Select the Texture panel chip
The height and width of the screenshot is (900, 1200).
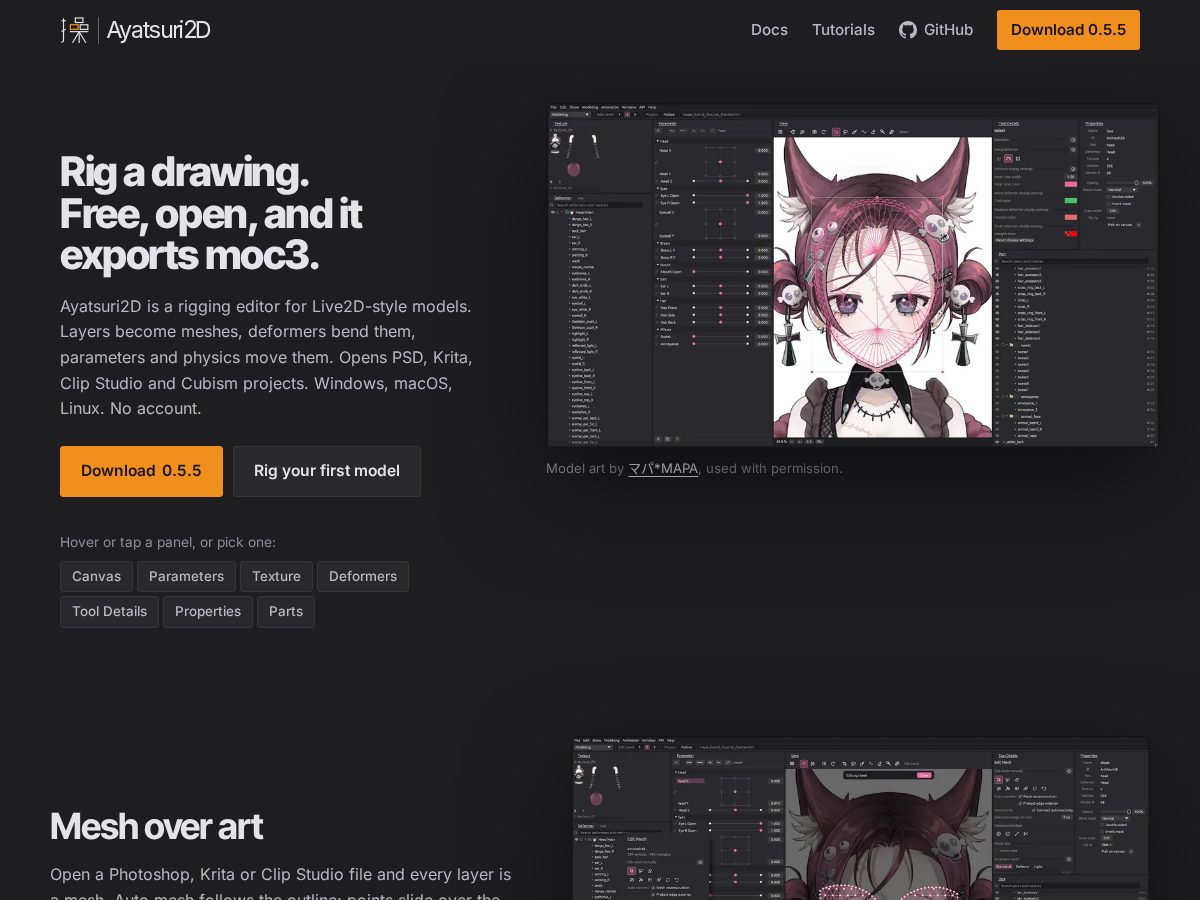point(276,576)
